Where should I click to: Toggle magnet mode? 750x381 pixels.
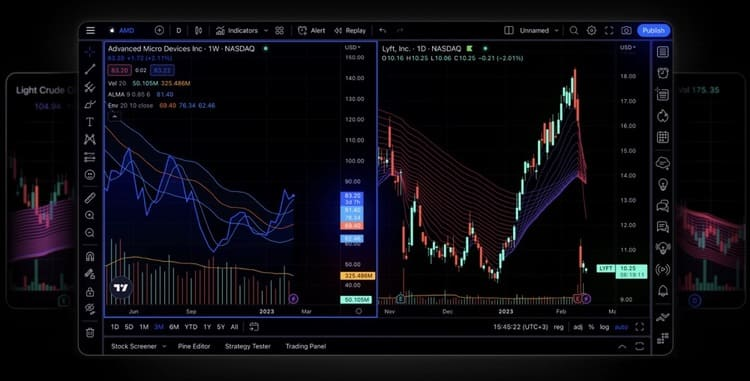(90, 256)
